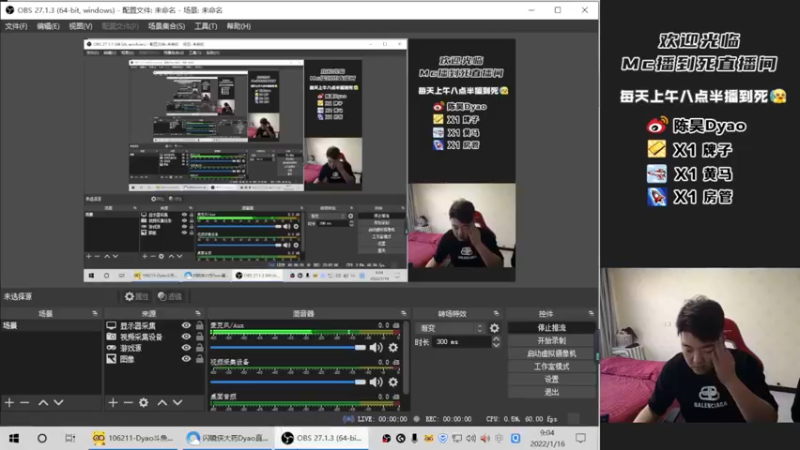Open the 视图(V) menu
This screenshot has height=450, width=800.
[x=81, y=26]
